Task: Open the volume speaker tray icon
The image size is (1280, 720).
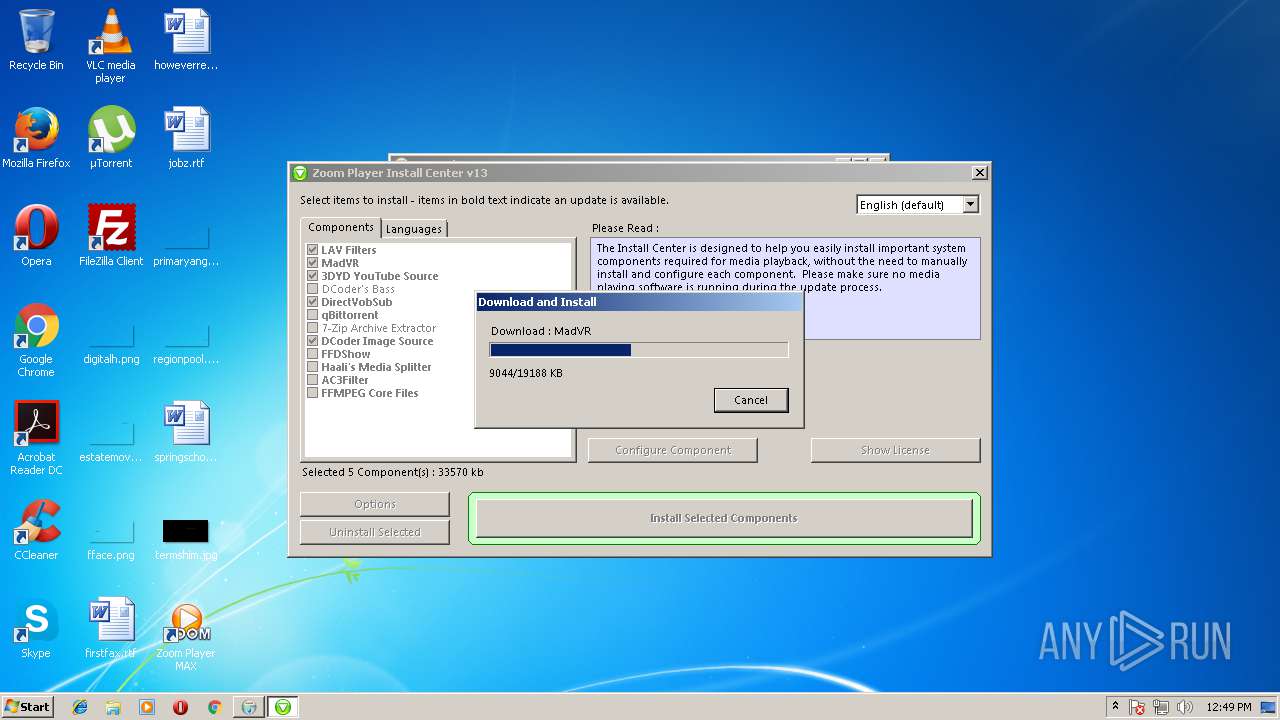Action: tap(1185, 707)
